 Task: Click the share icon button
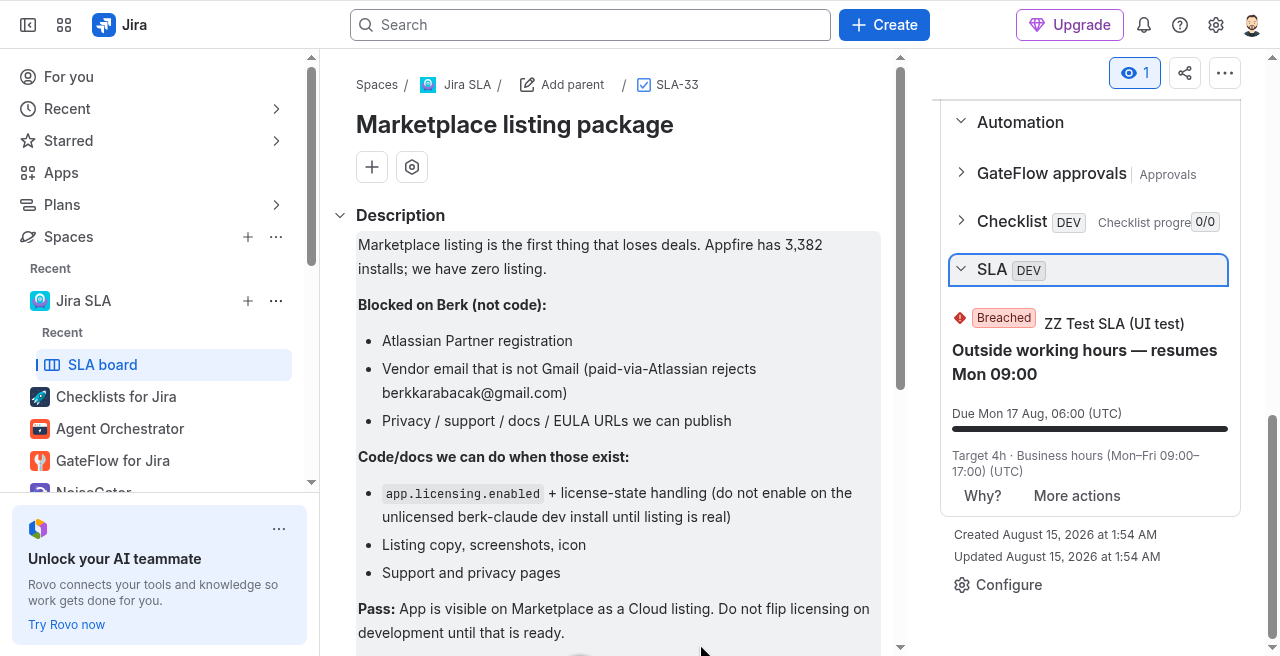pyautogui.click(x=1185, y=73)
